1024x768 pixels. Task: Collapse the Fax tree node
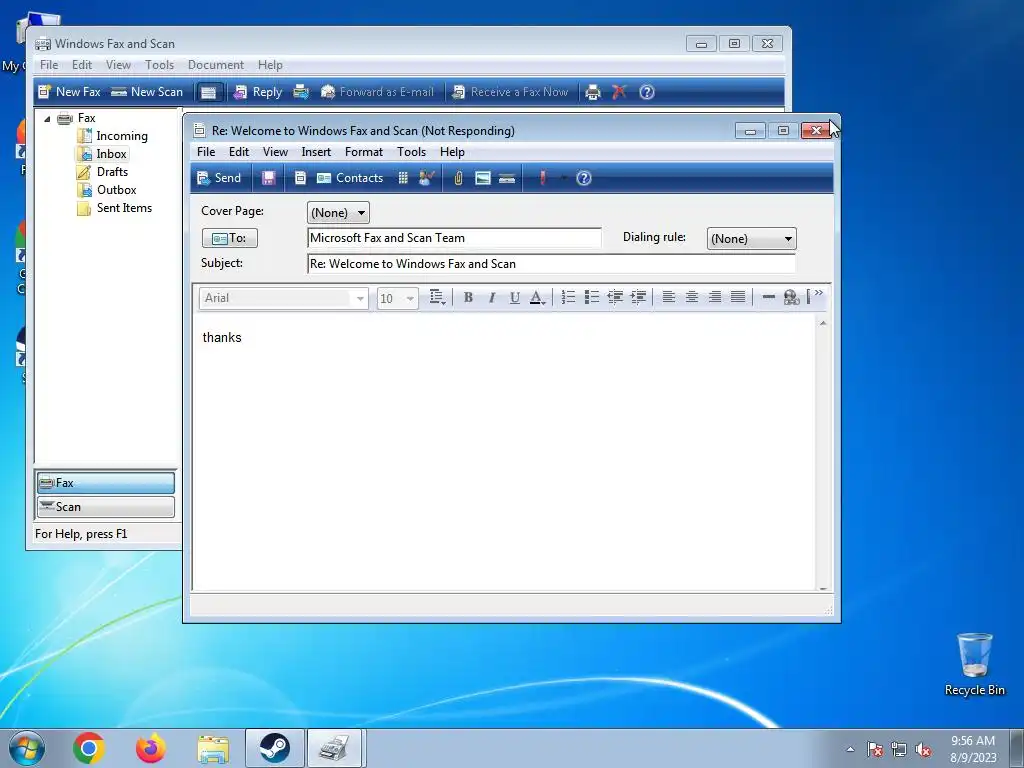click(47, 119)
